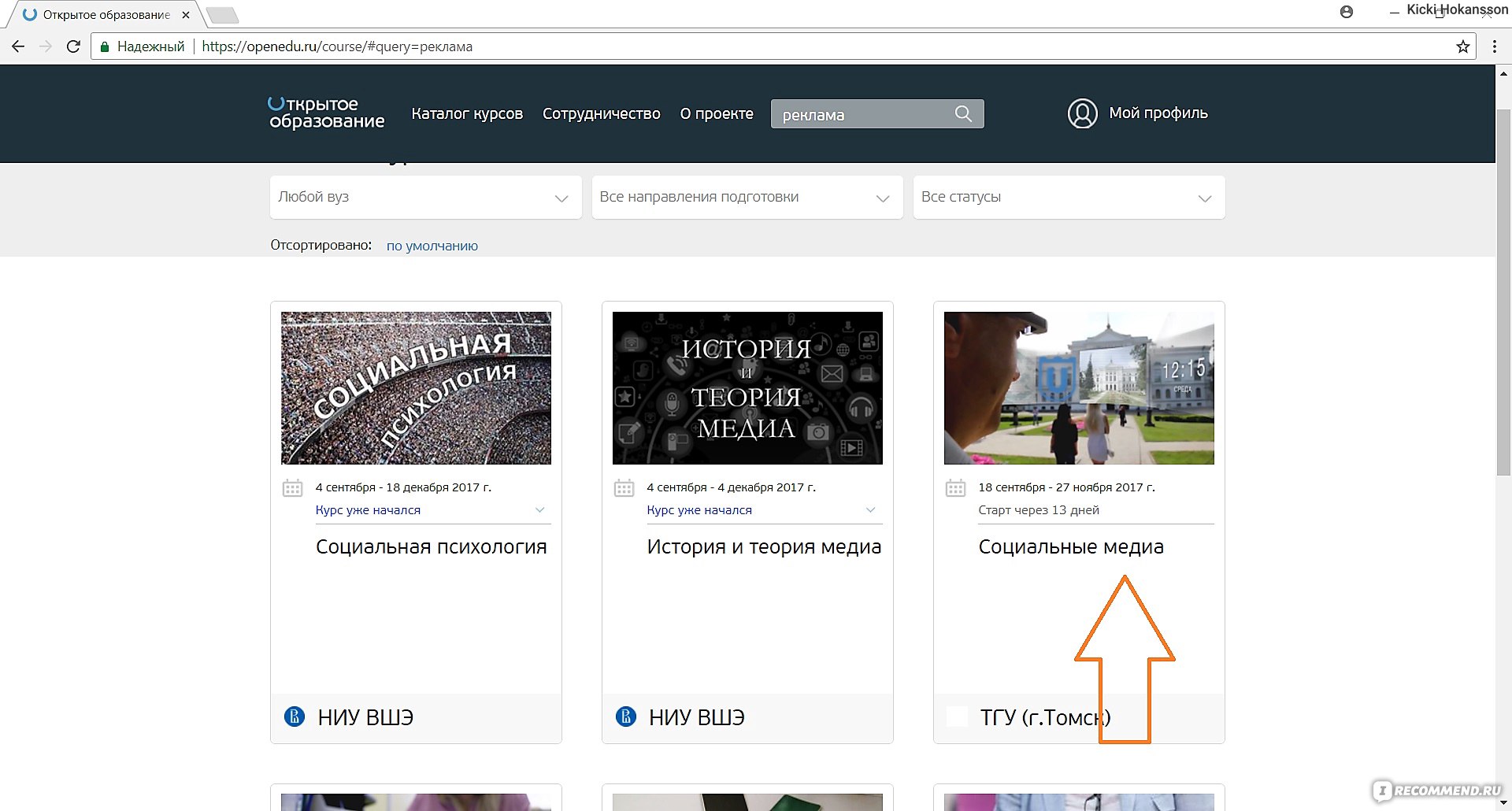This screenshot has width=1512, height=811.
Task: Change sorting via по умолчанию link
Action: click(x=432, y=246)
